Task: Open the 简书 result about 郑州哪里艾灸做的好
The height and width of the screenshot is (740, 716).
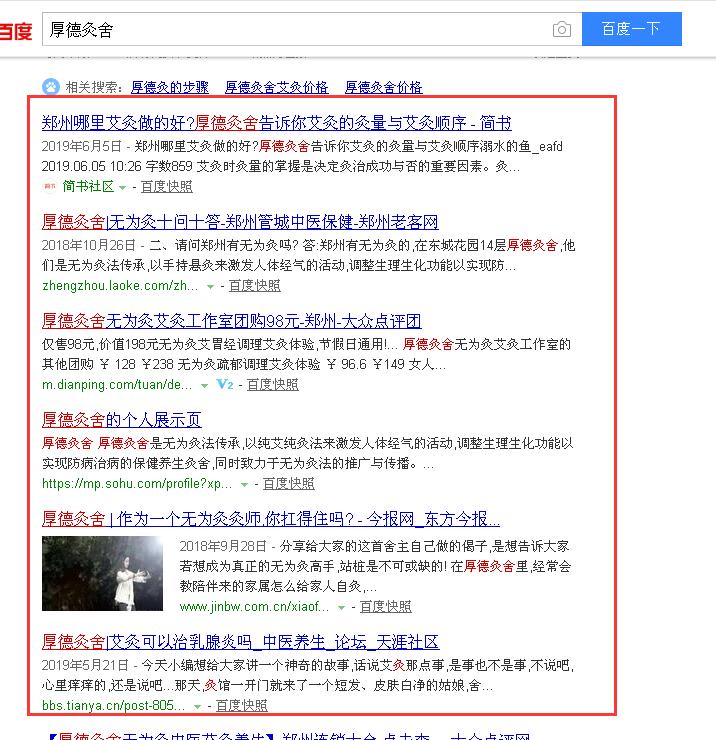Action: click(x=276, y=123)
